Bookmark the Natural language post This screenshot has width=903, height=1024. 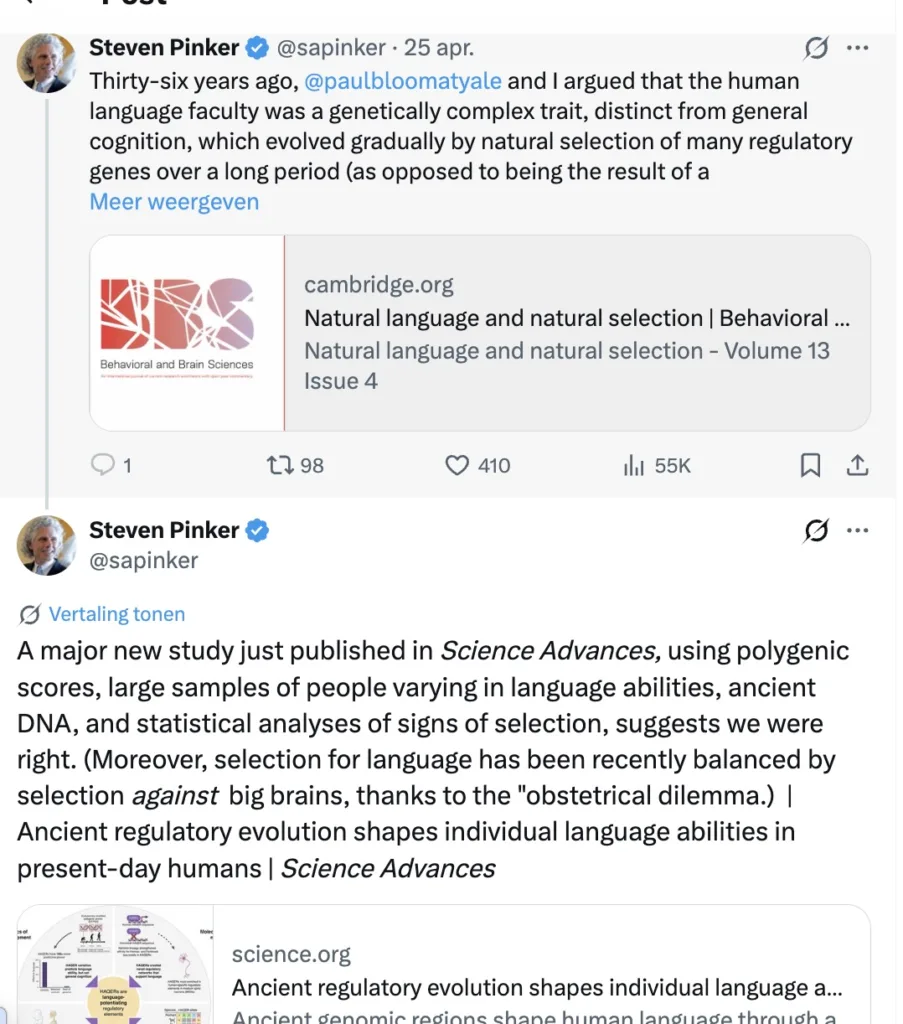point(810,465)
